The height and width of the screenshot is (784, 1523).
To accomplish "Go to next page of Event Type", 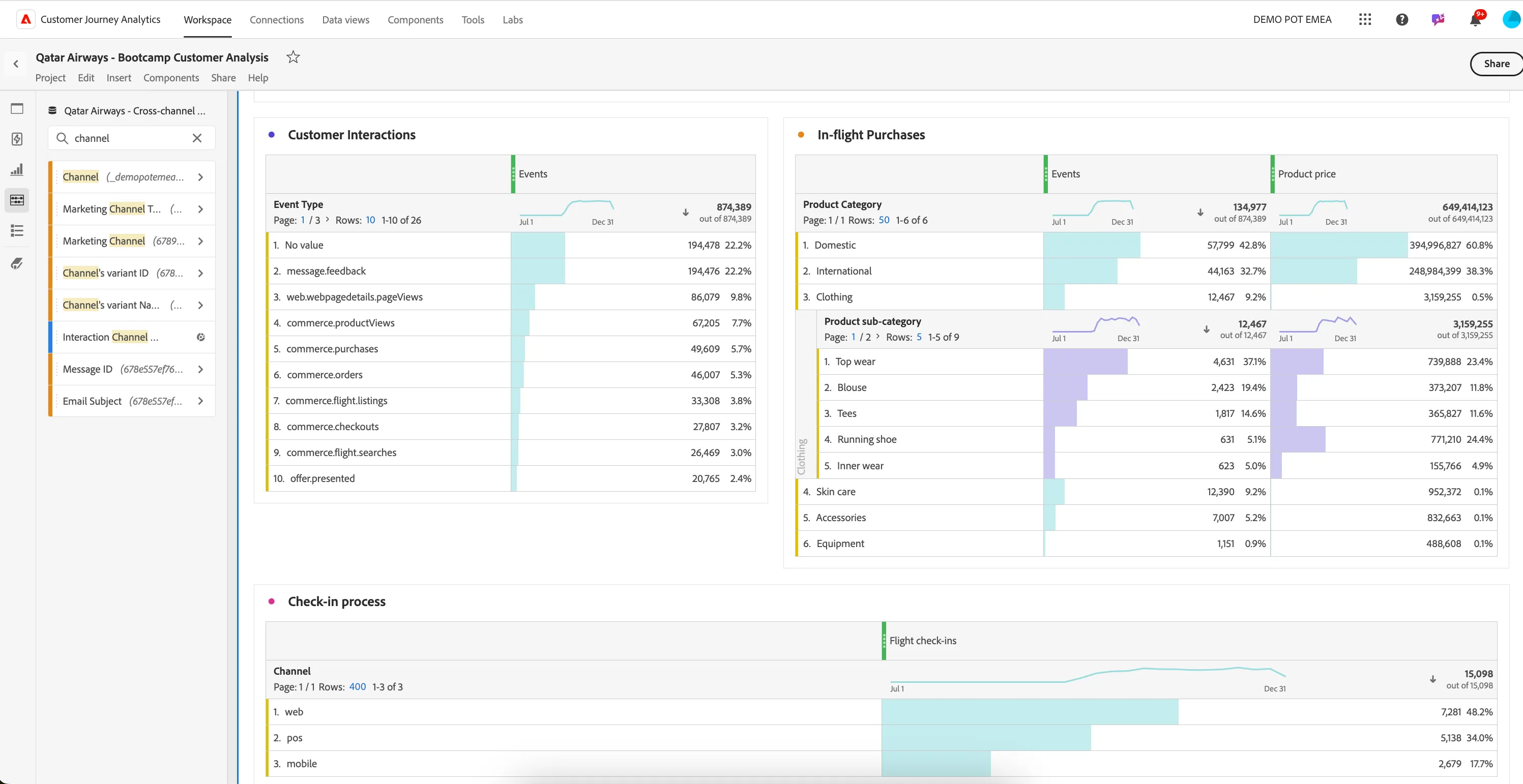I will click(328, 219).
